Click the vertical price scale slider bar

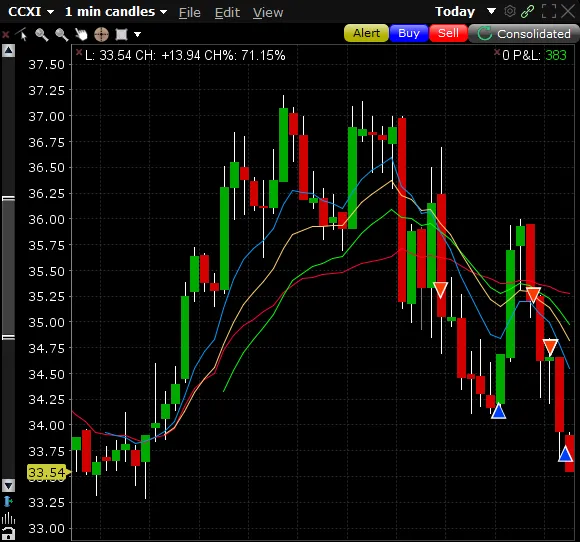click(9, 268)
